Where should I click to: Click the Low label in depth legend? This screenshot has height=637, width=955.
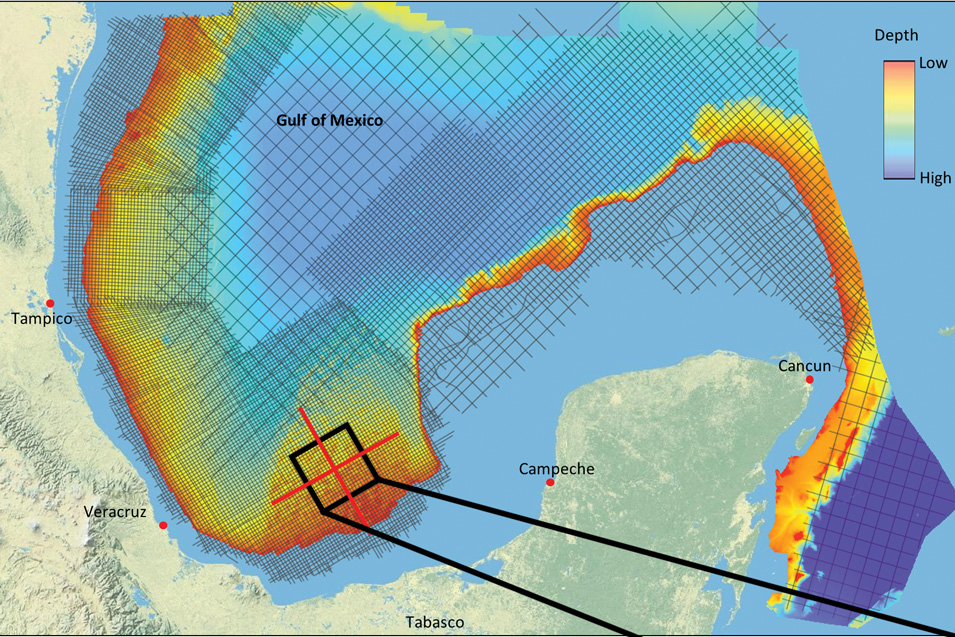click(933, 62)
